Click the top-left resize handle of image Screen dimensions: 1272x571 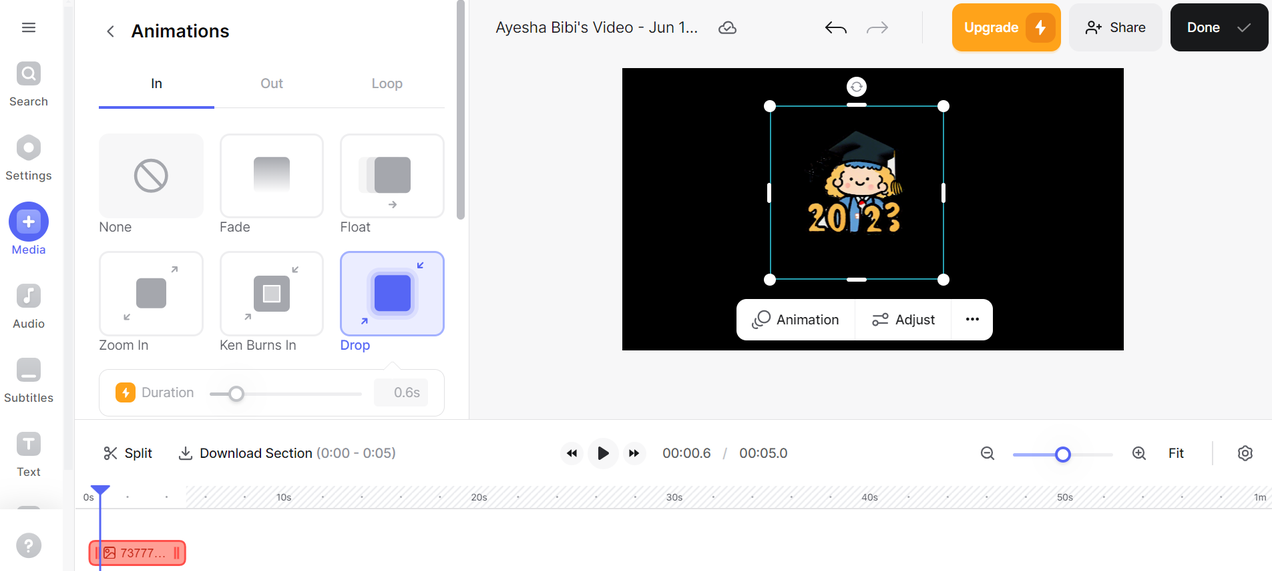(x=770, y=106)
